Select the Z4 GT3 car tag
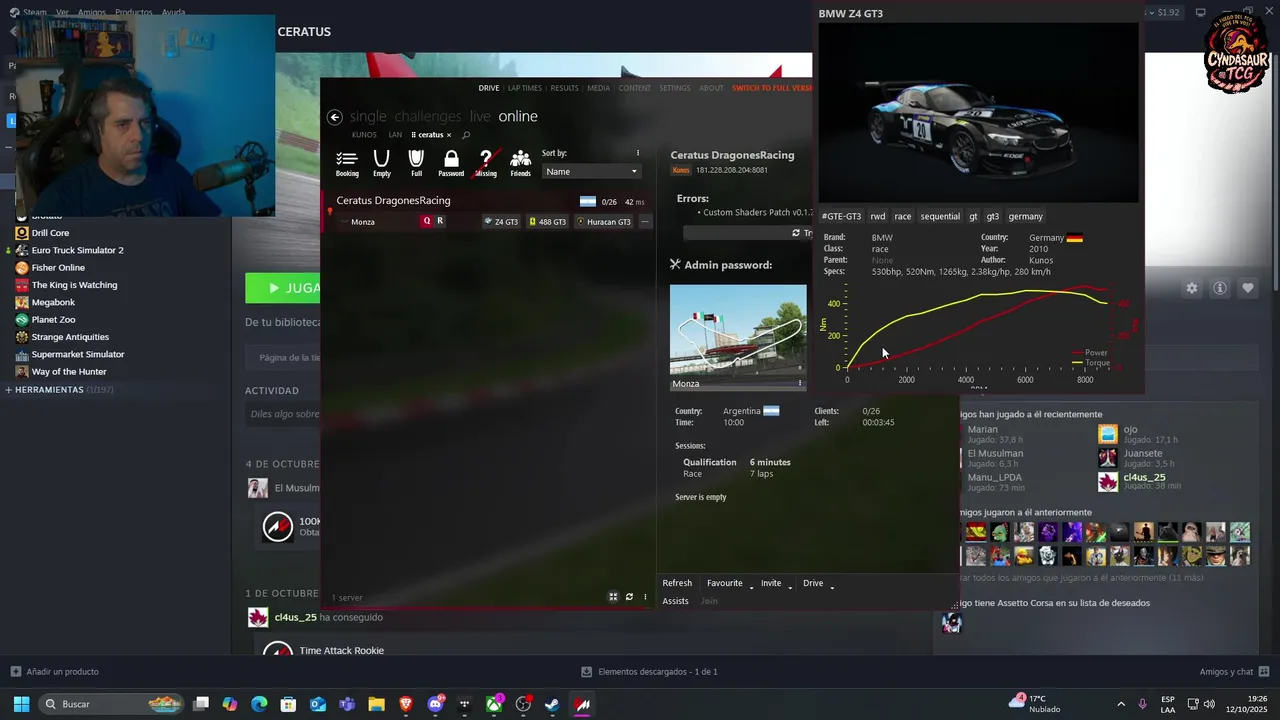1280x720 pixels. pos(501,222)
